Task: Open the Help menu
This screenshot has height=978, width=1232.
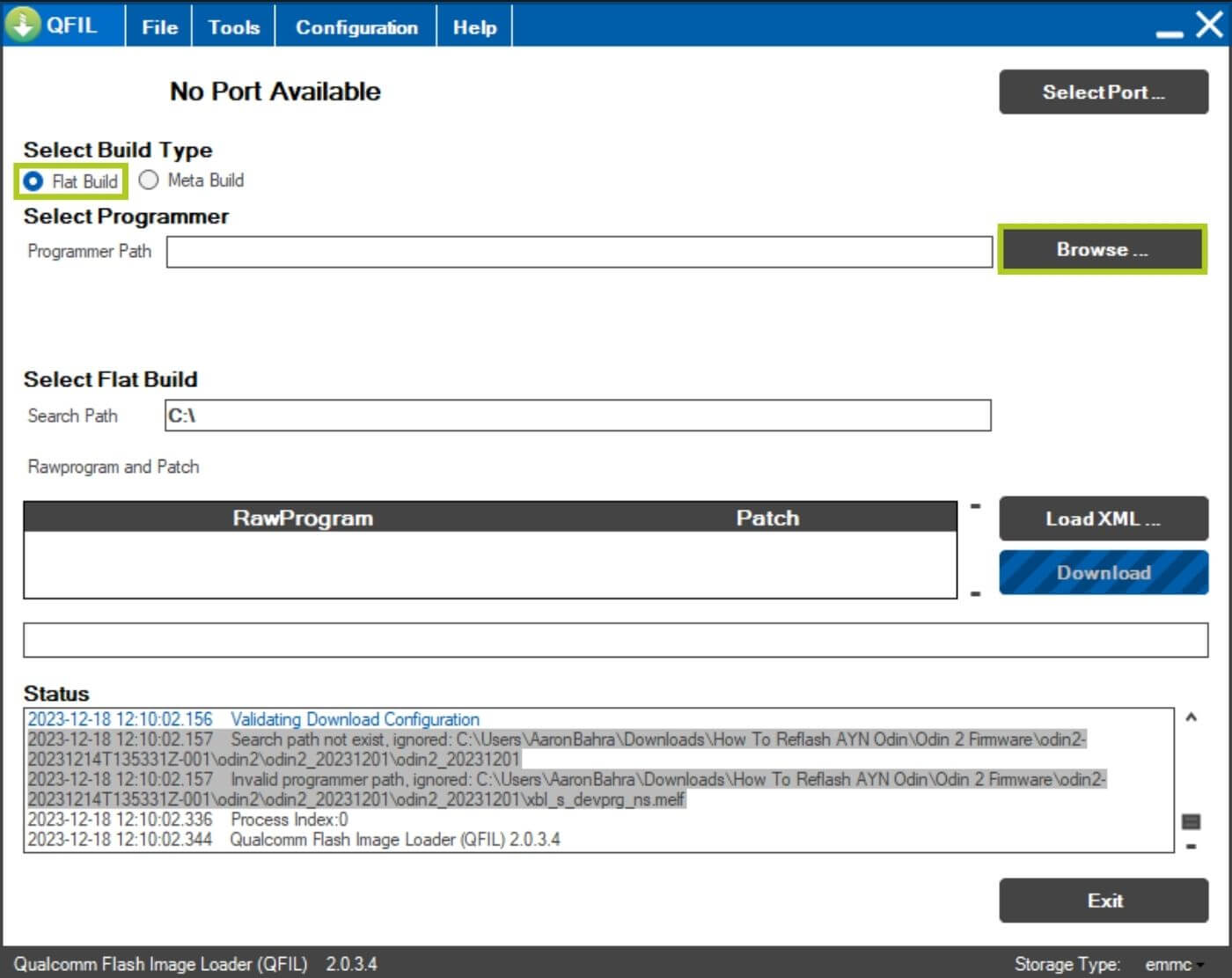Action: tap(474, 27)
